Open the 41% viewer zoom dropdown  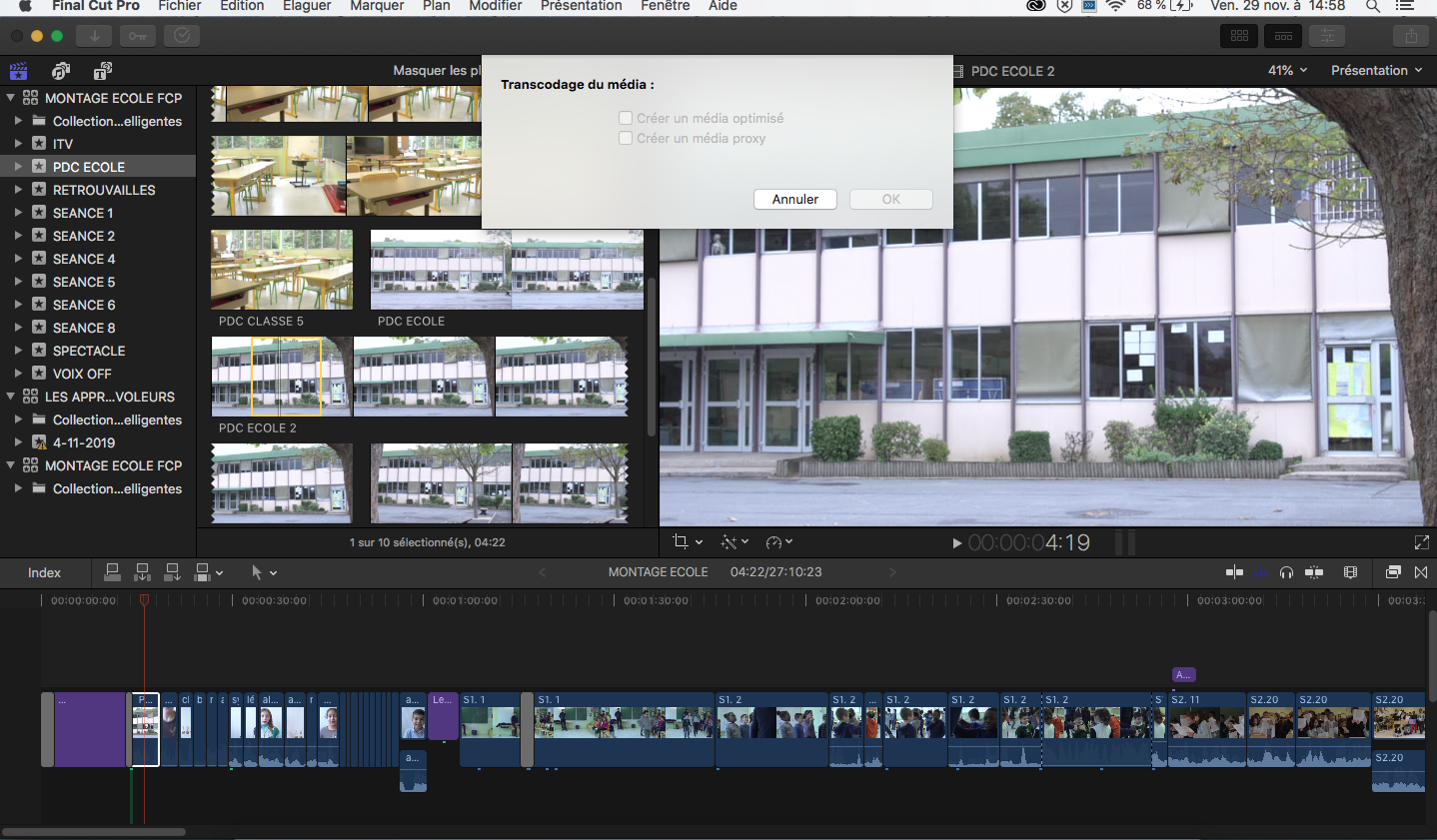(1287, 71)
